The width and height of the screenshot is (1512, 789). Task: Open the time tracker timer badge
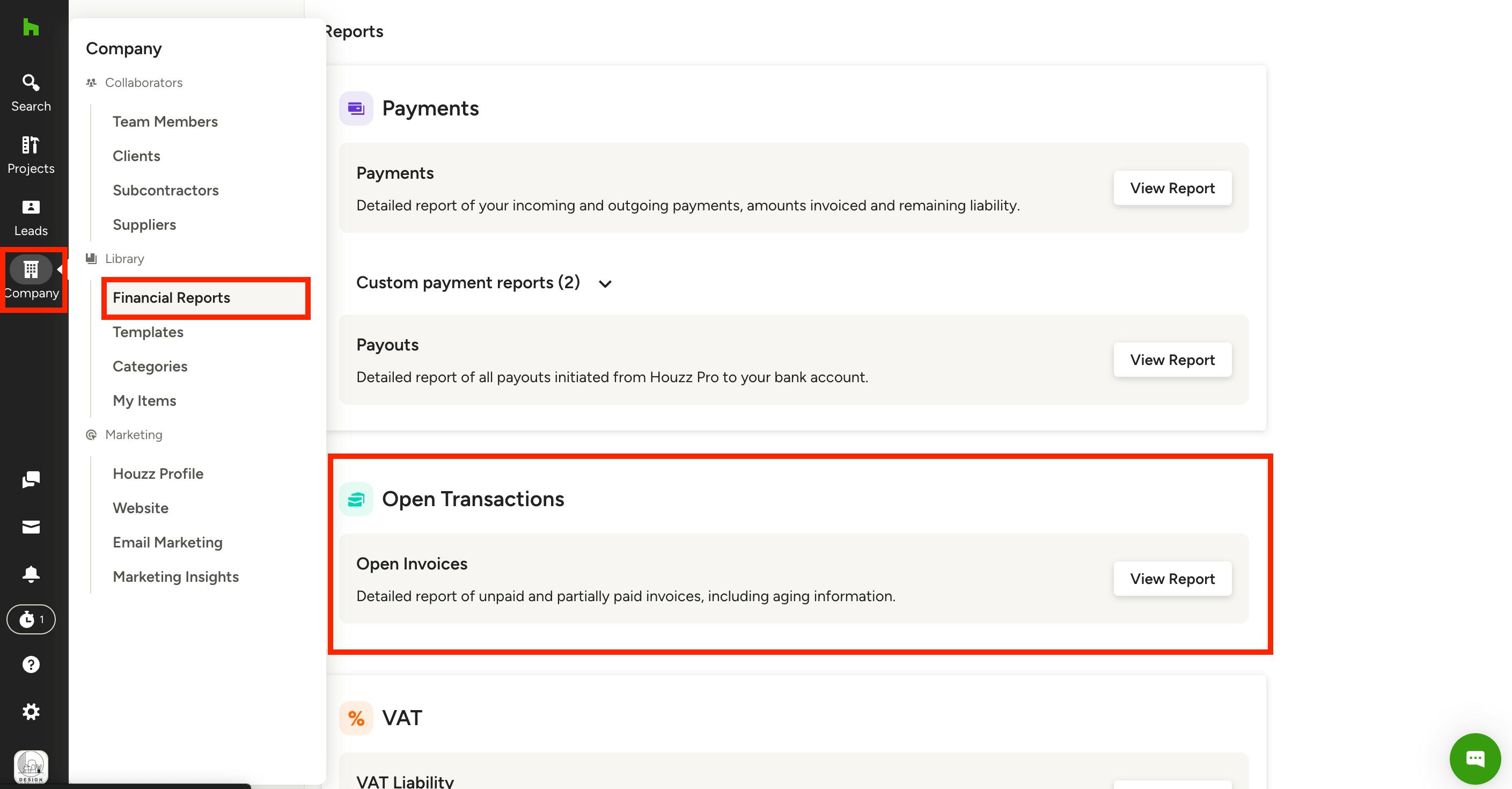[x=31, y=619]
